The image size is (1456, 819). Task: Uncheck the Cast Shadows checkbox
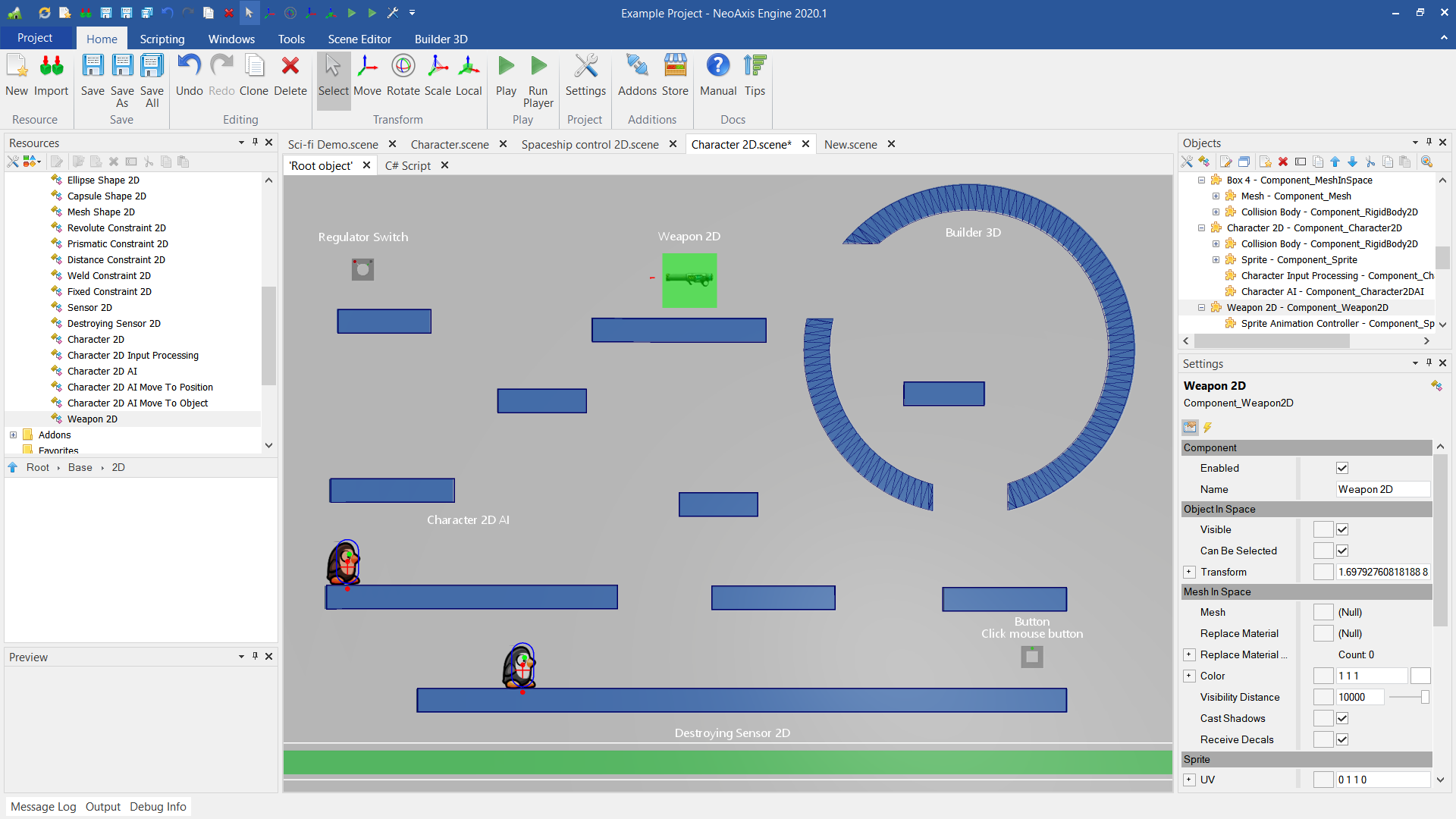click(1342, 718)
